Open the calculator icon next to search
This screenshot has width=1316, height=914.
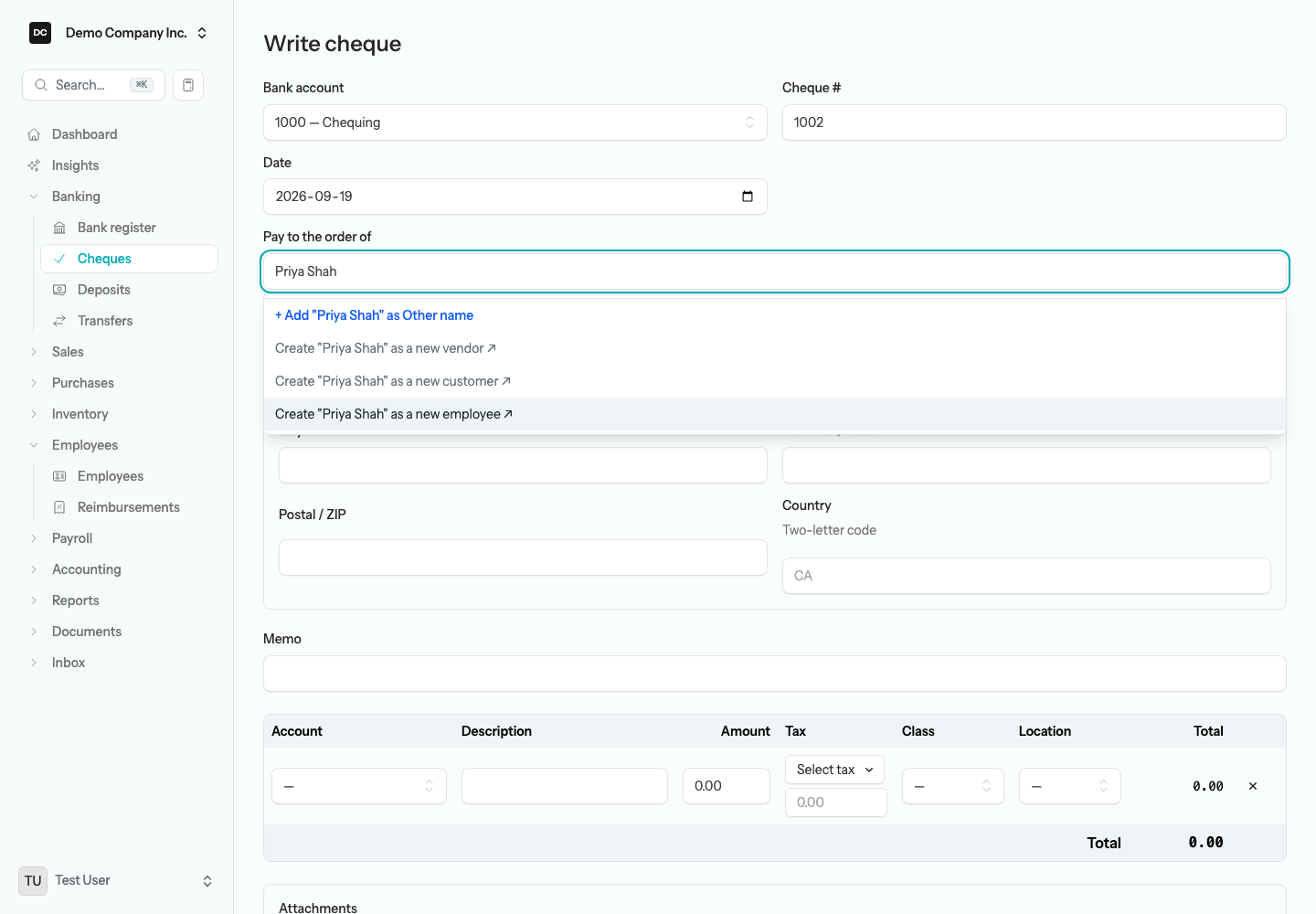(x=188, y=85)
